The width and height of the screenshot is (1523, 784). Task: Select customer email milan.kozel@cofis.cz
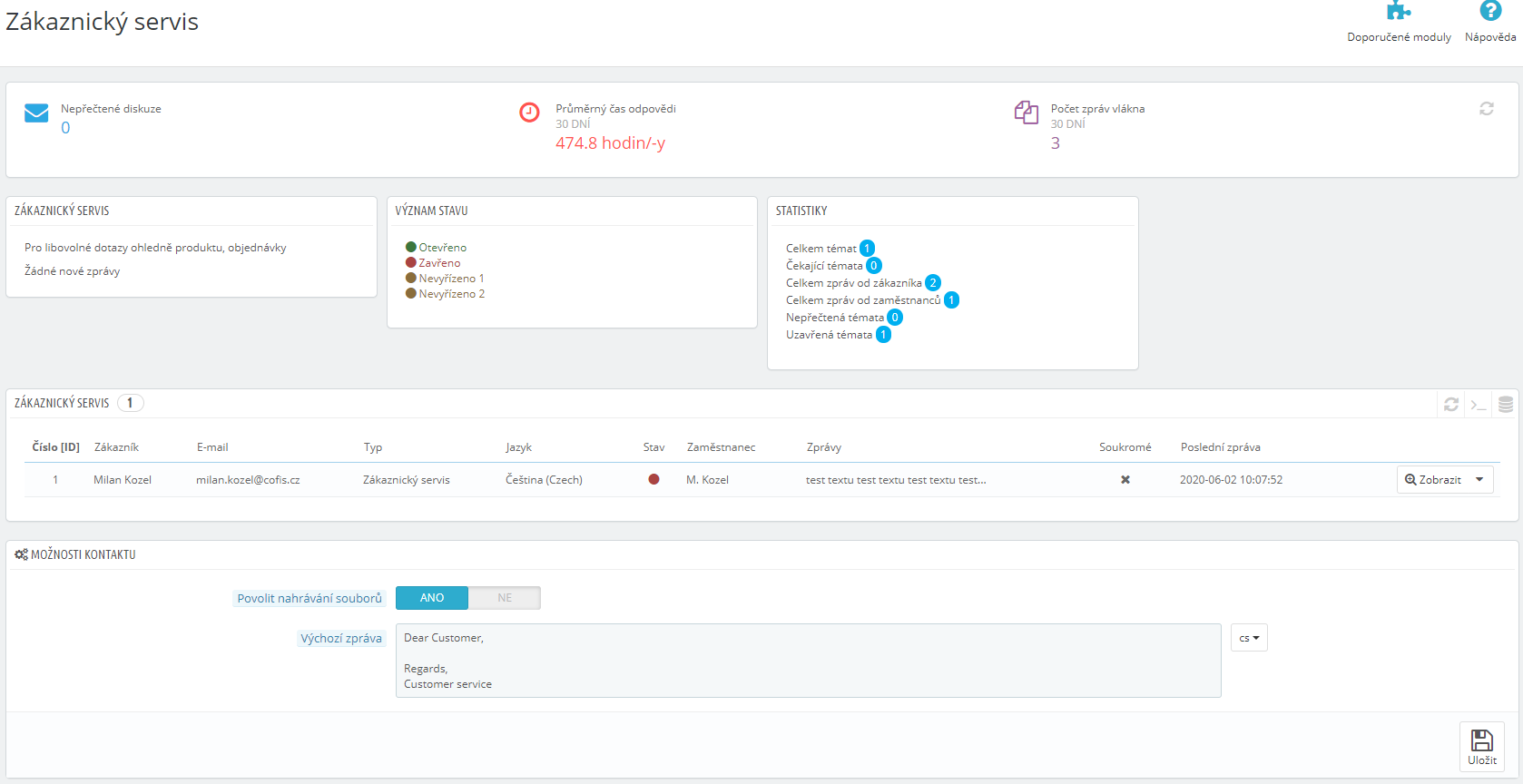pos(248,480)
